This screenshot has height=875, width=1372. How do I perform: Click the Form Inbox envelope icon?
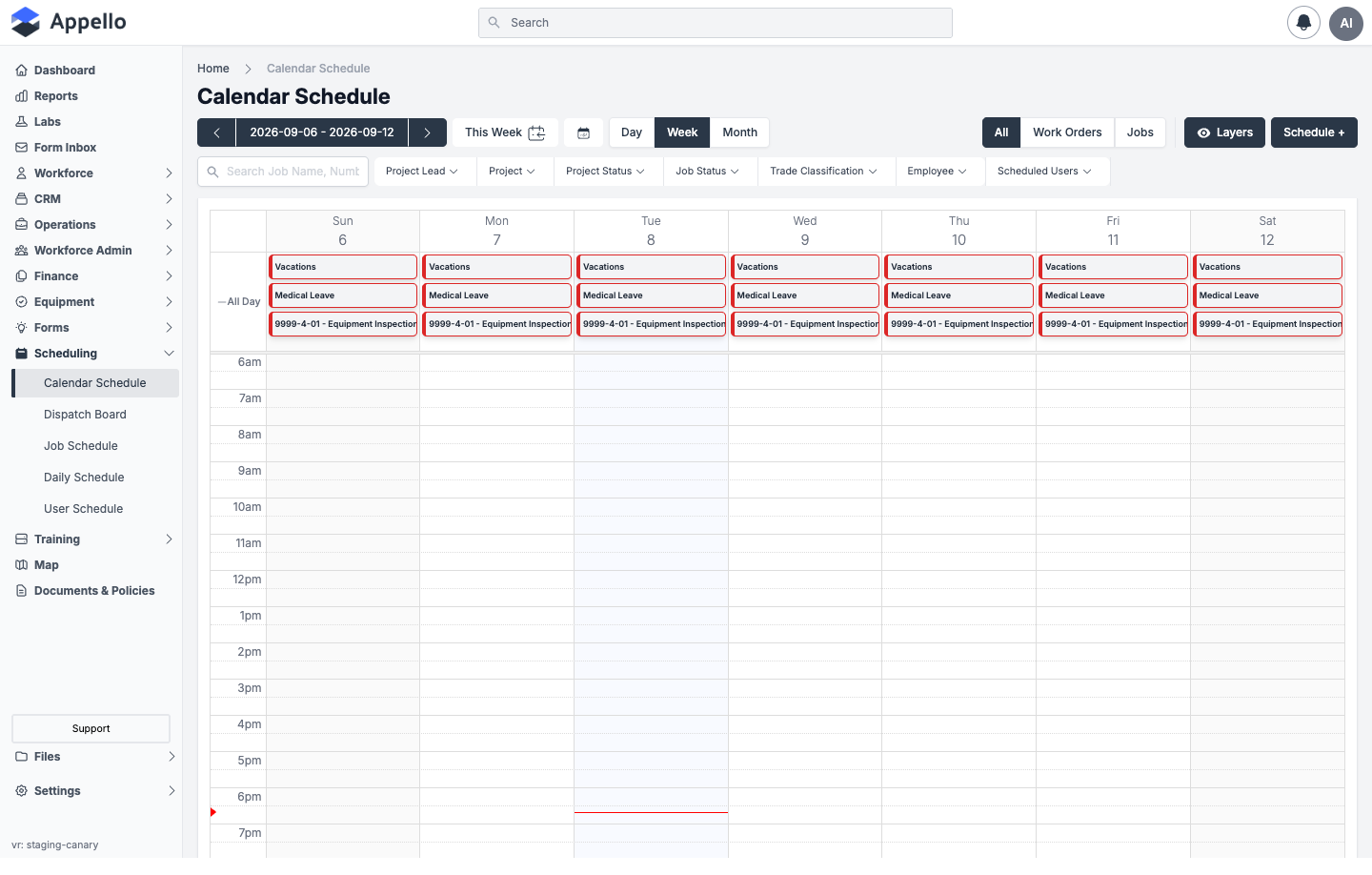point(22,148)
